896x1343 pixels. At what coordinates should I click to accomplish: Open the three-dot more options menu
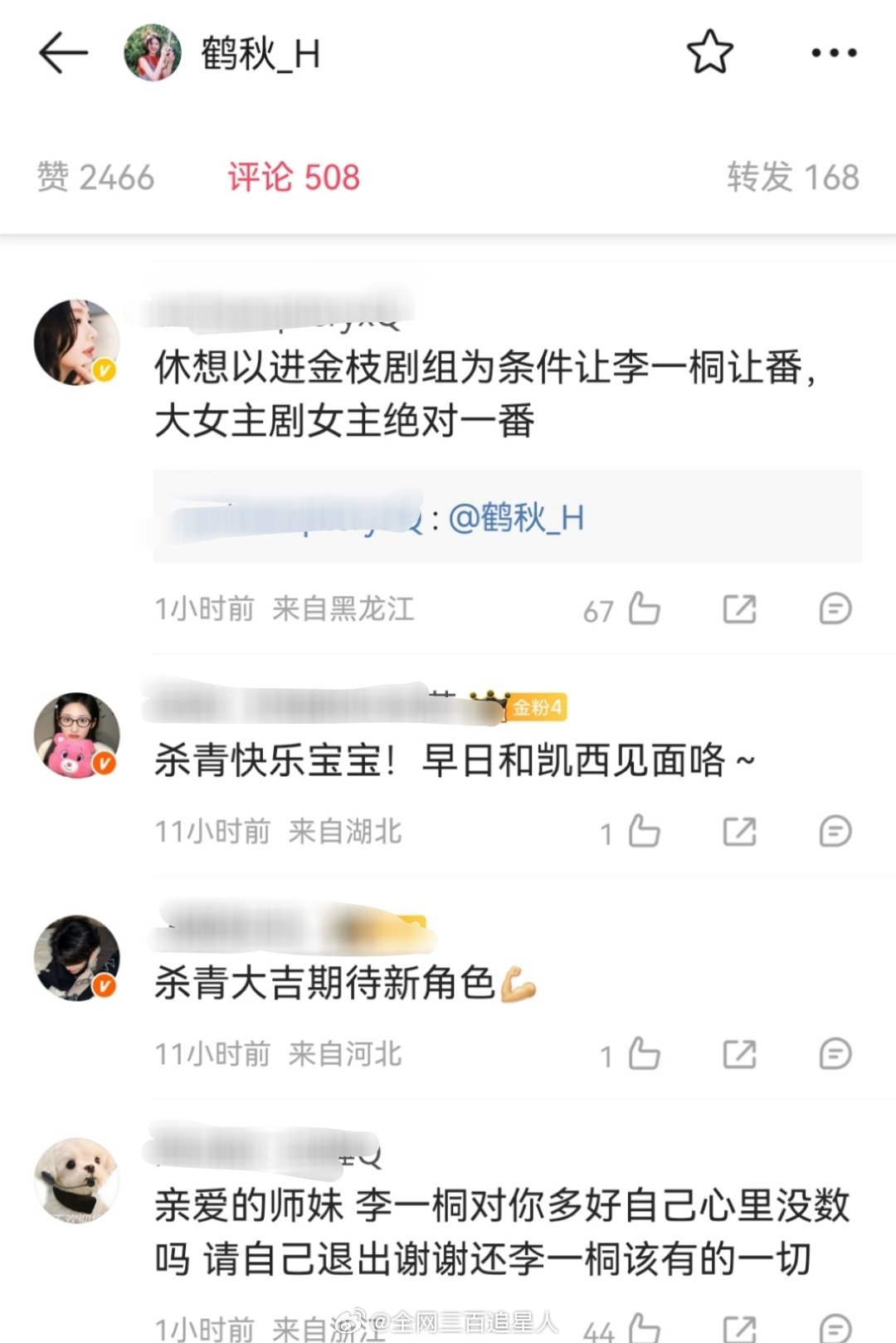[x=834, y=53]
